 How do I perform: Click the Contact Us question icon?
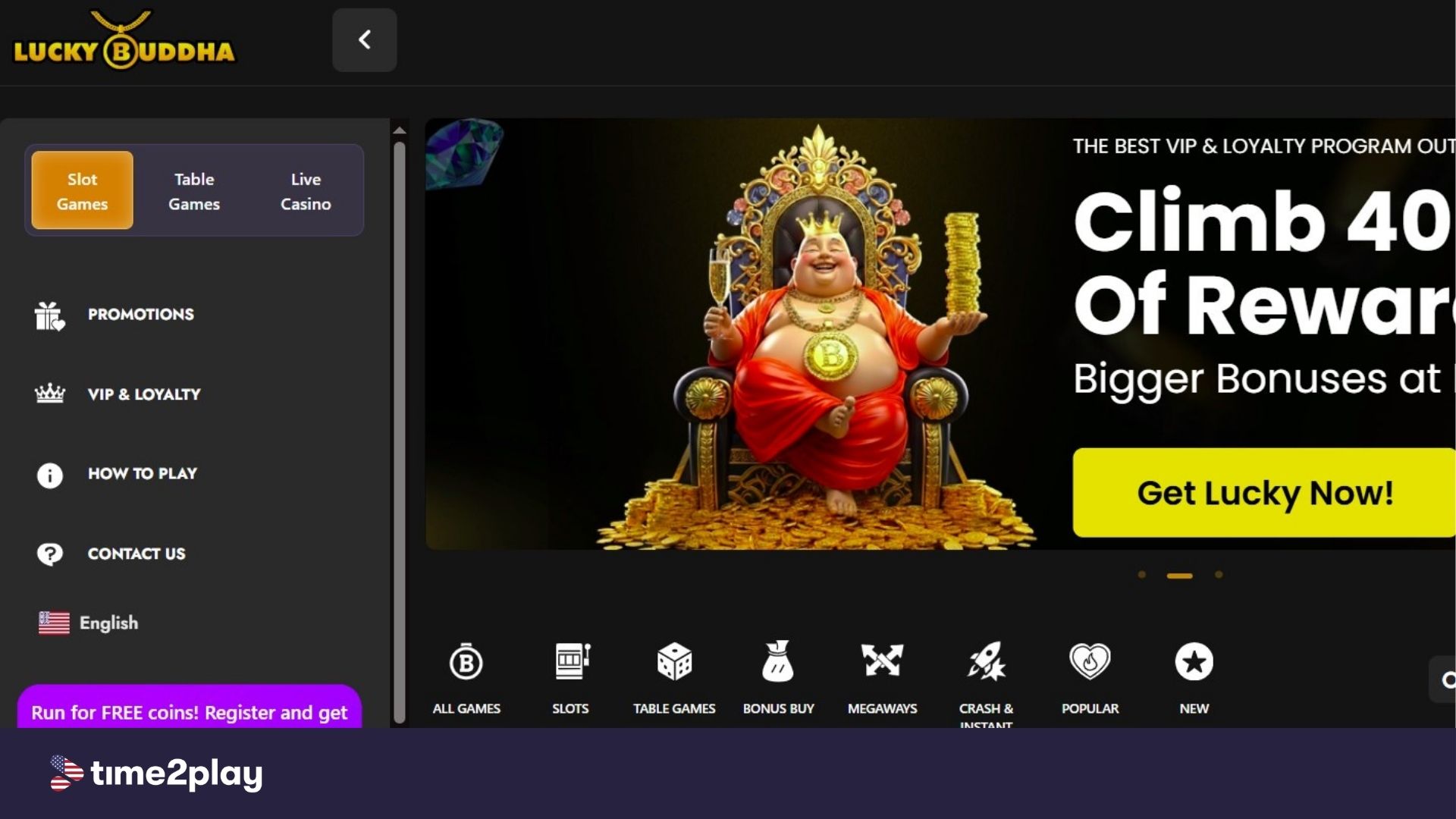(50, 554)
